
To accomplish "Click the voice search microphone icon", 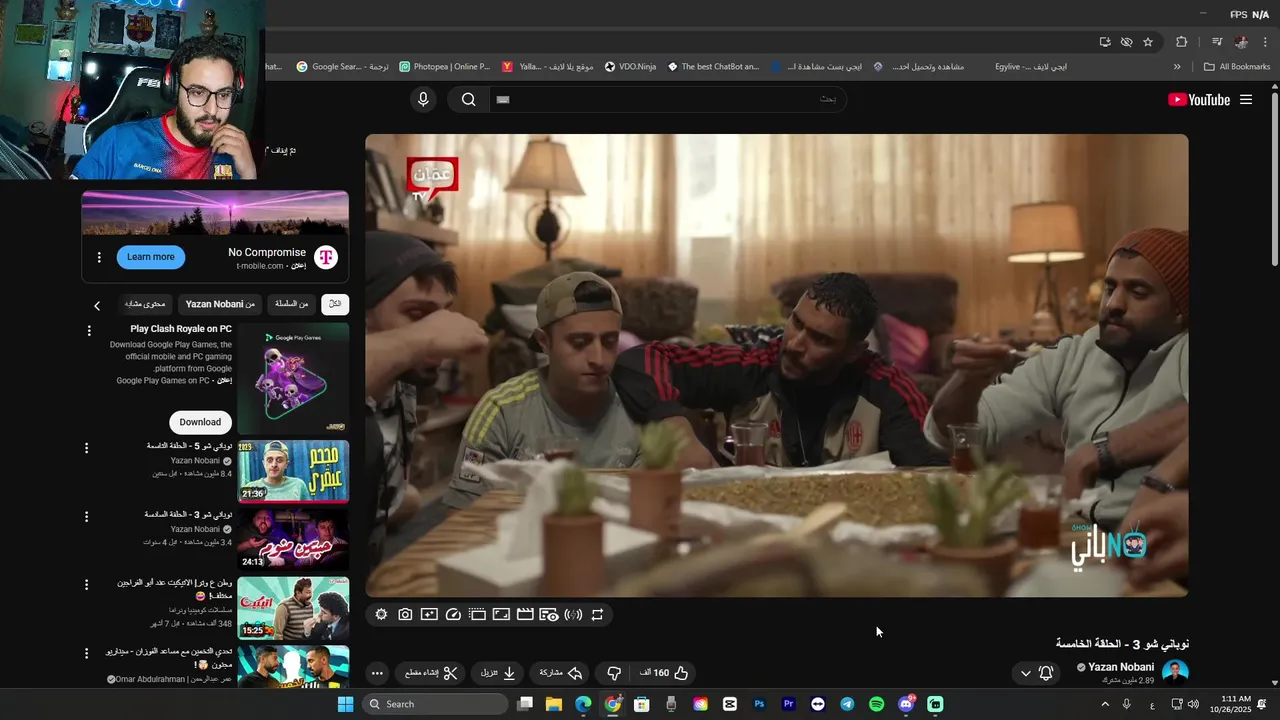I will [x=423, y=99].
